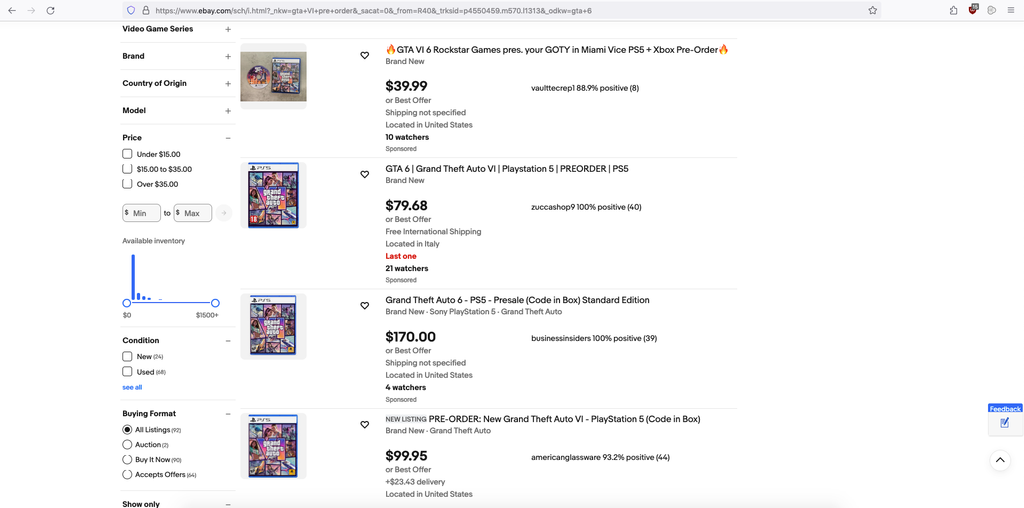This screenshot has width=1024, height=508.
Task: Click the see all conditions link
Action: click(132, 387)
